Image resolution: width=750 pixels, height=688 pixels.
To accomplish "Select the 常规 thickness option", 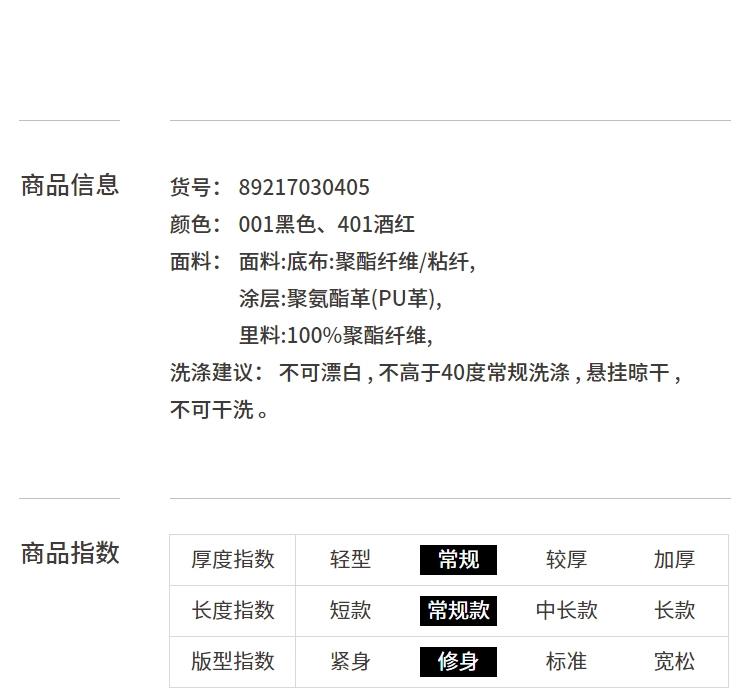I will 458,560.
